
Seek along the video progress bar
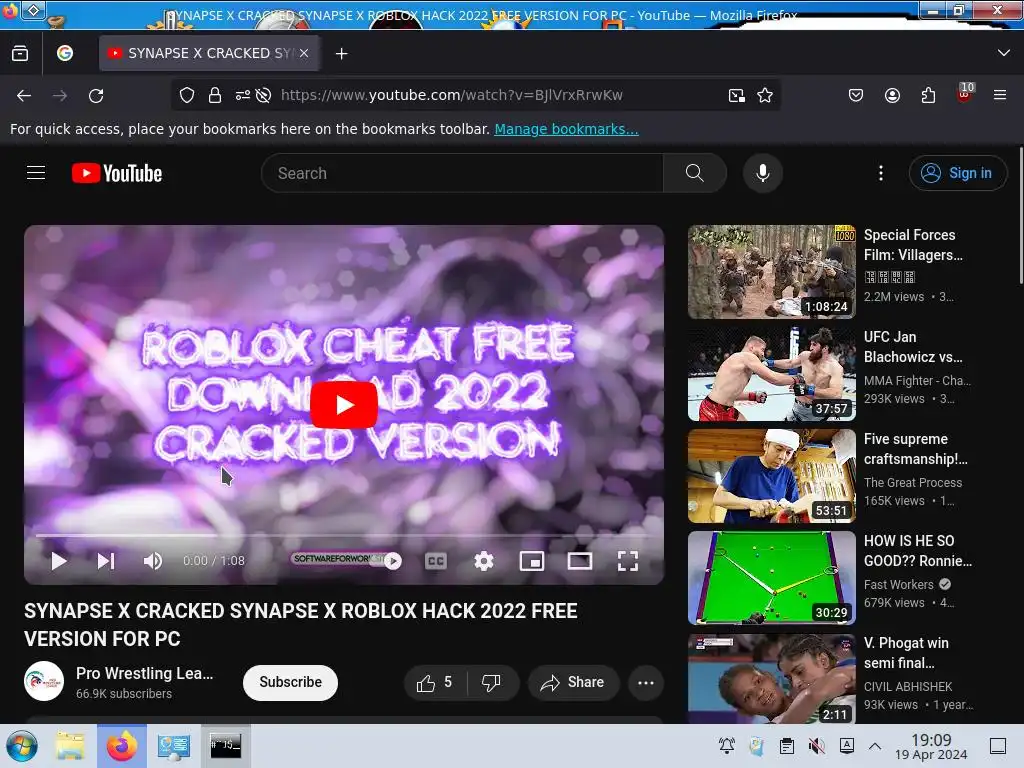pos(344,536)
